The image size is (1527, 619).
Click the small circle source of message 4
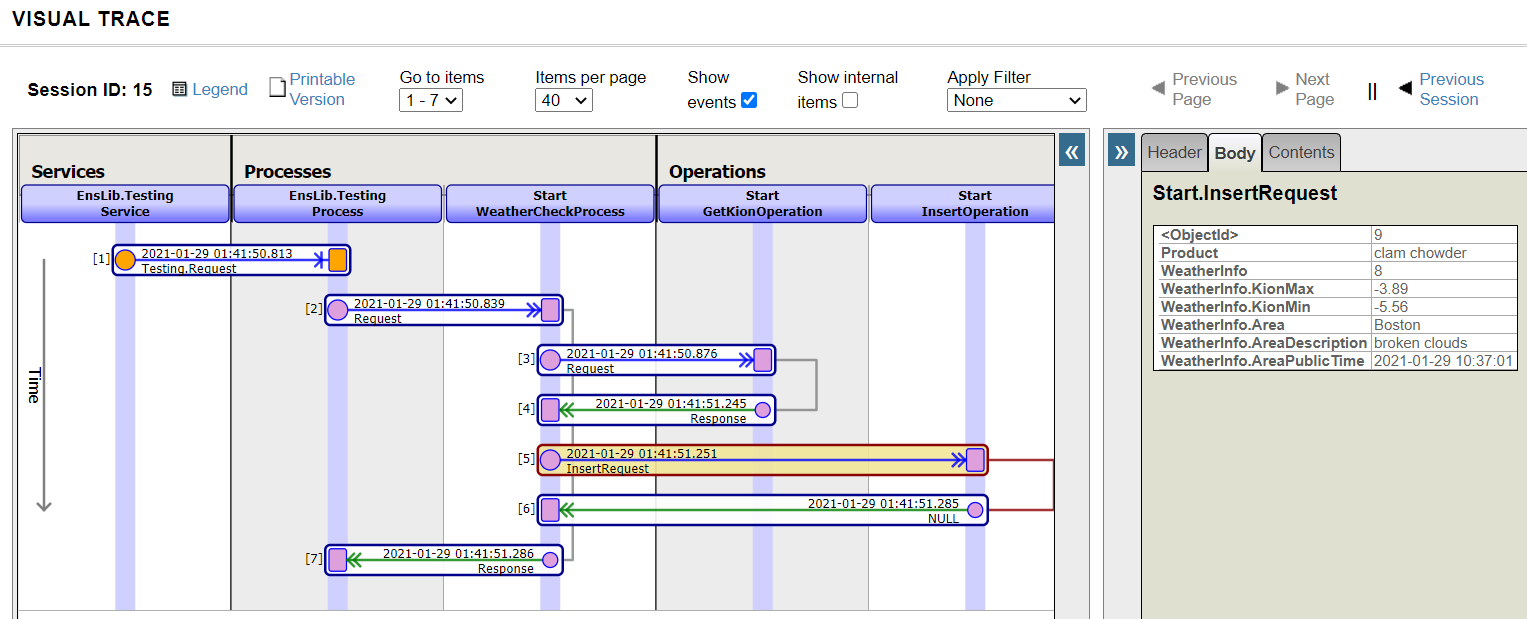763,410
